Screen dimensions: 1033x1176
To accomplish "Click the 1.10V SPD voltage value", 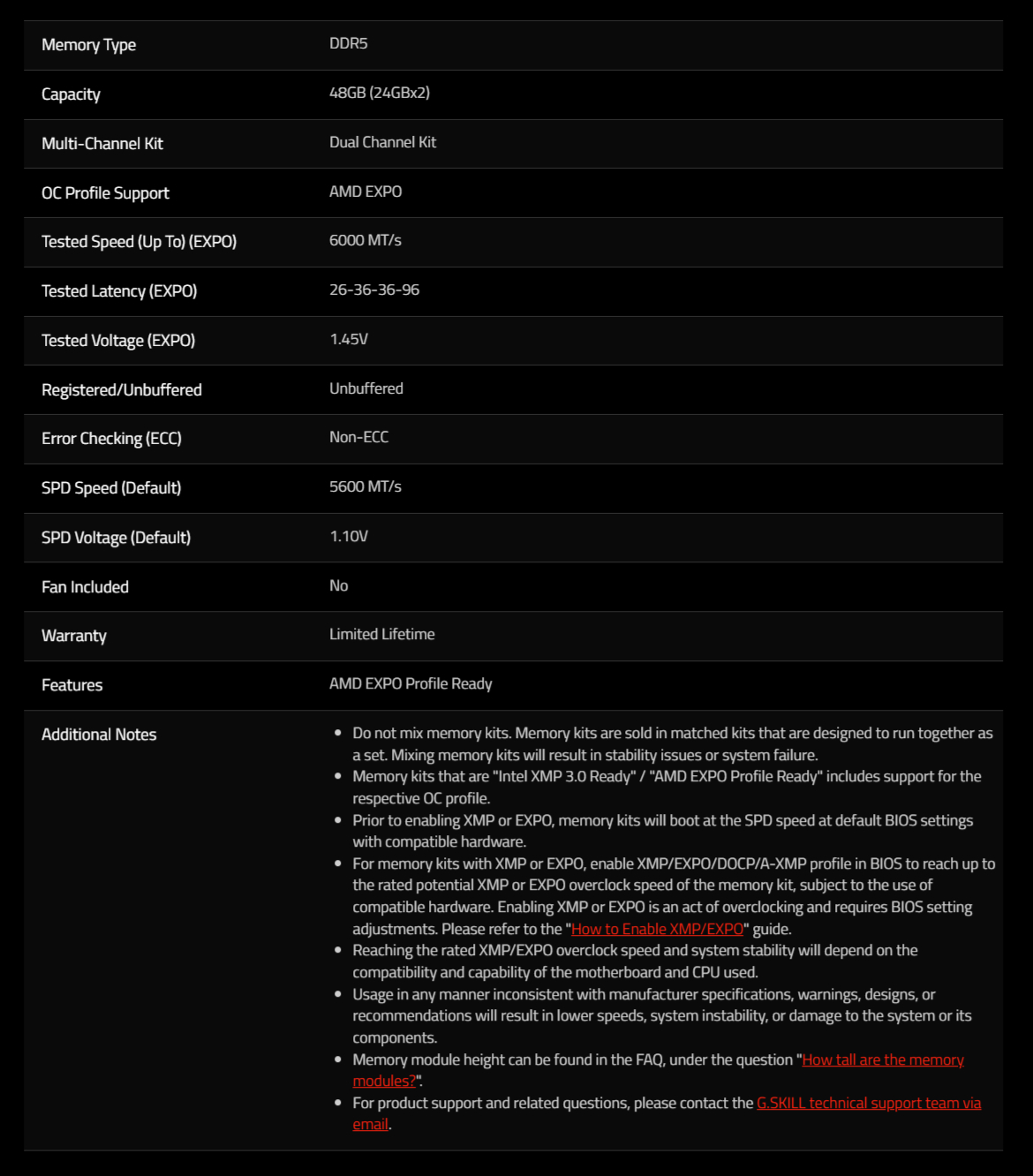I will [349, 536].
